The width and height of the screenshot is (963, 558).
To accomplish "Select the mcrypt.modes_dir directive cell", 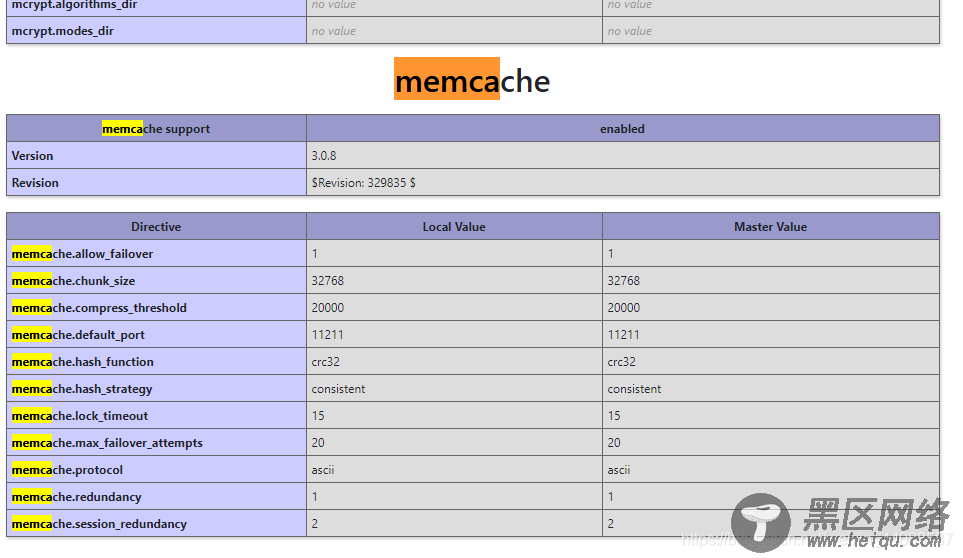I will click(x=157, y=31).
